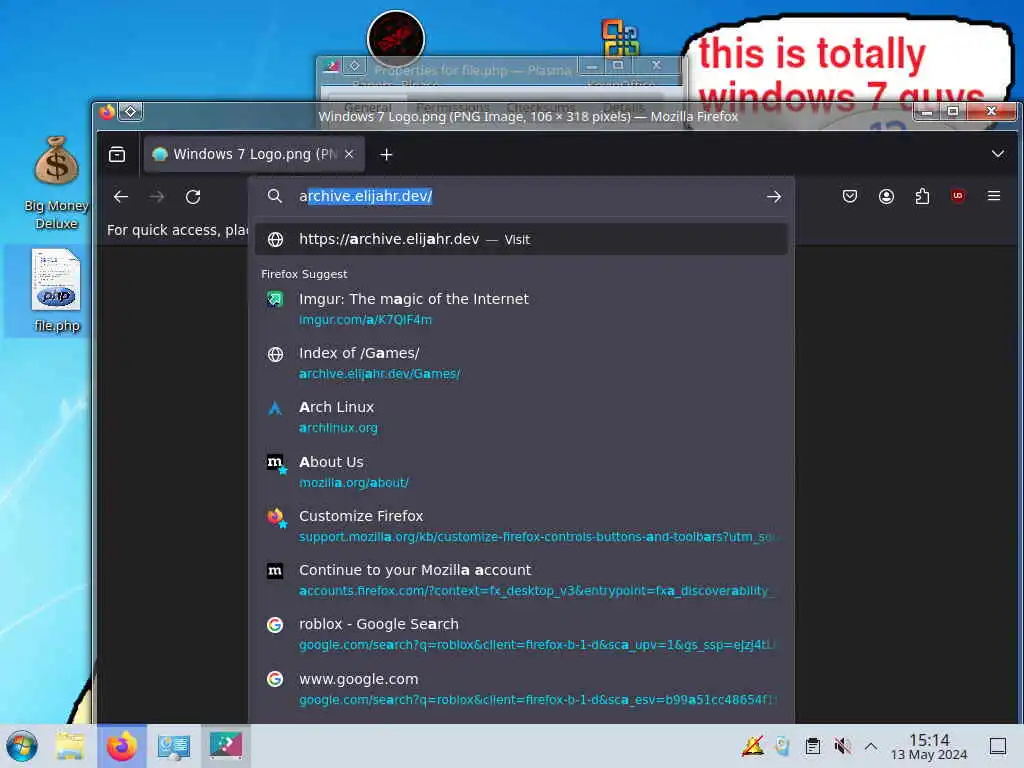The height and width of the screenshot is (768, 1024).
Task: Select Imgur: The magic of the Internet
Action: (x=521, y=309)
